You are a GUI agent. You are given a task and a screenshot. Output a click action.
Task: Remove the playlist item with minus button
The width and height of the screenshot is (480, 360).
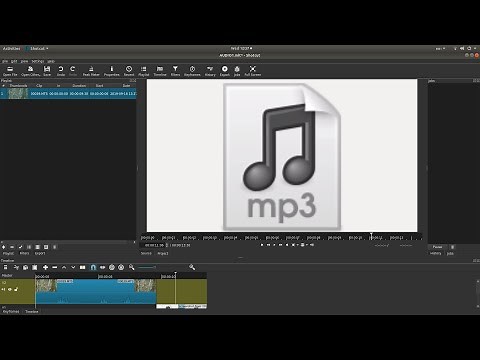[x=12, y=247]
